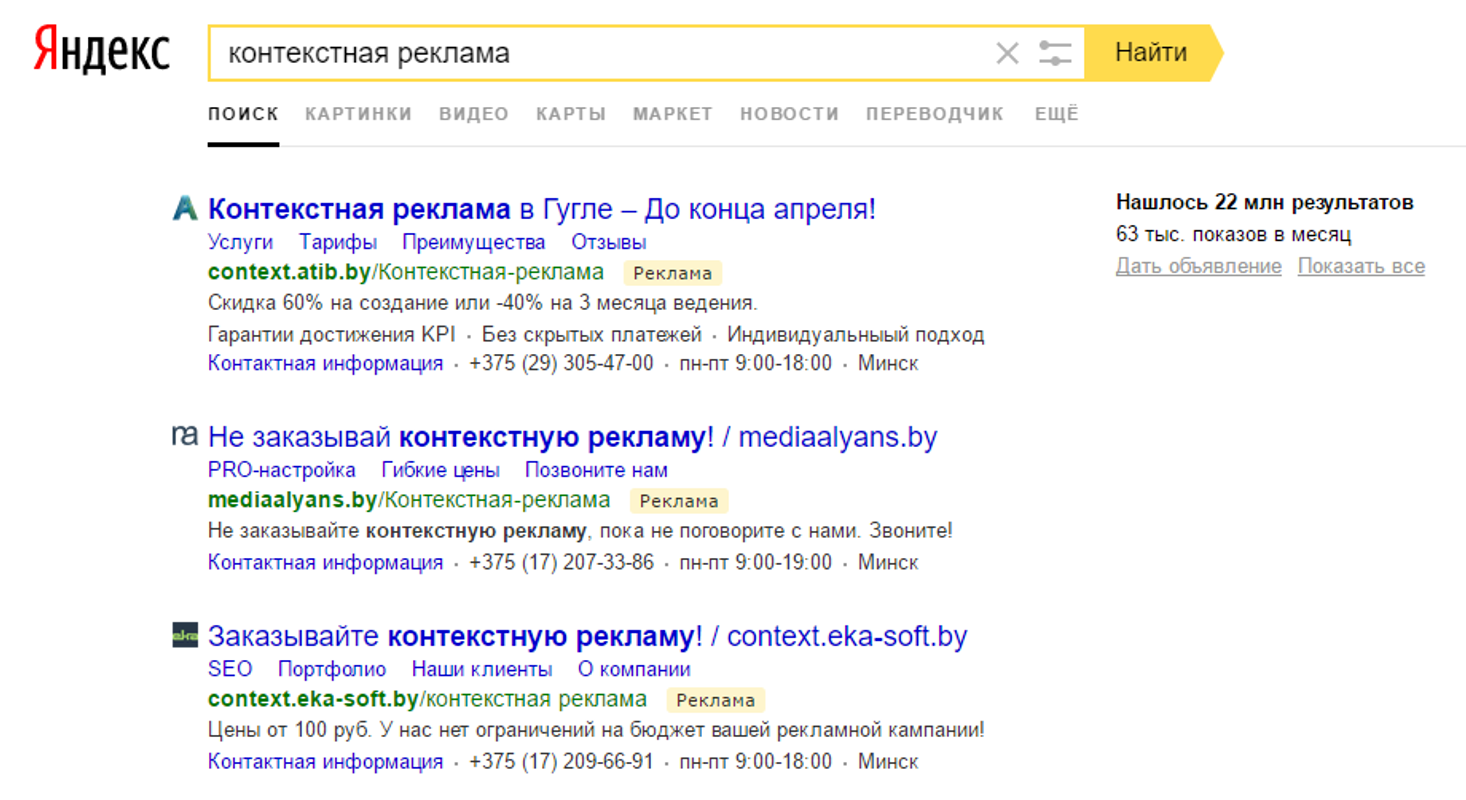Expand the Ещё menu
This screenshot has height=800, width=1466.
click(1057, 114)
